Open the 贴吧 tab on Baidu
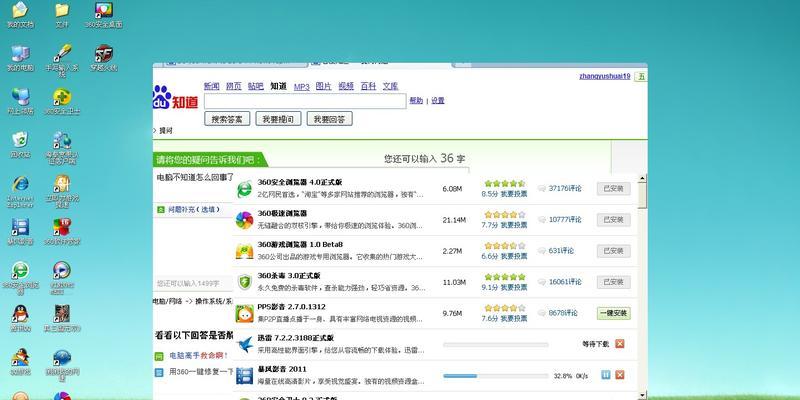This screenshot has width=800, height=400. point(256,86)
